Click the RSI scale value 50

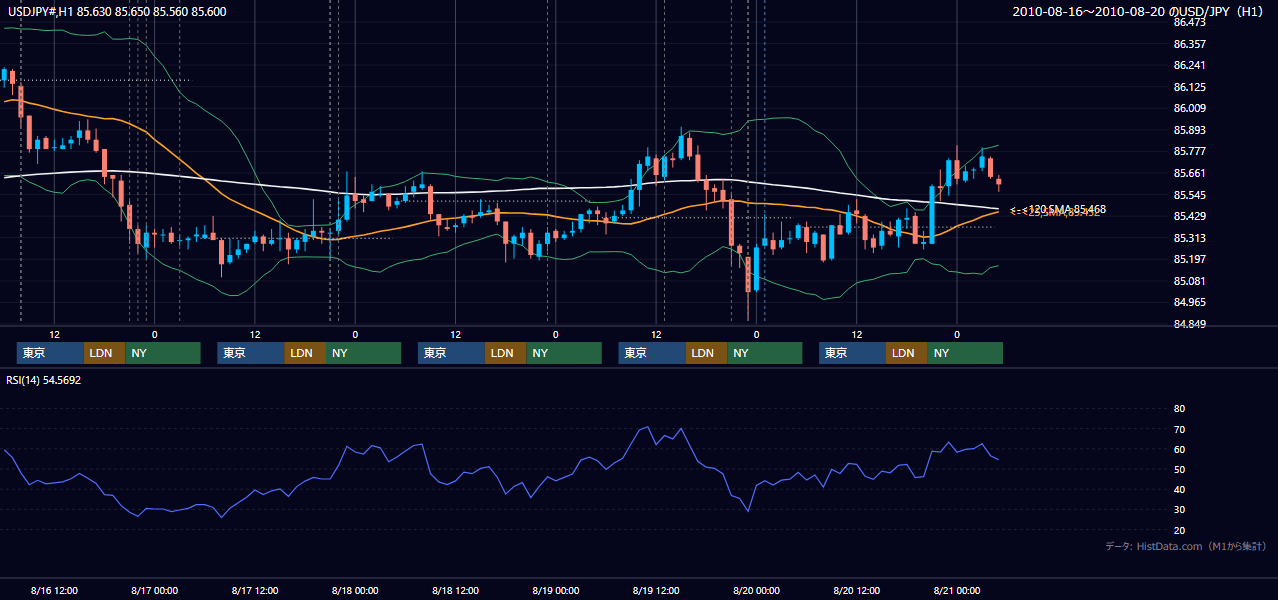pos(1179,469)
